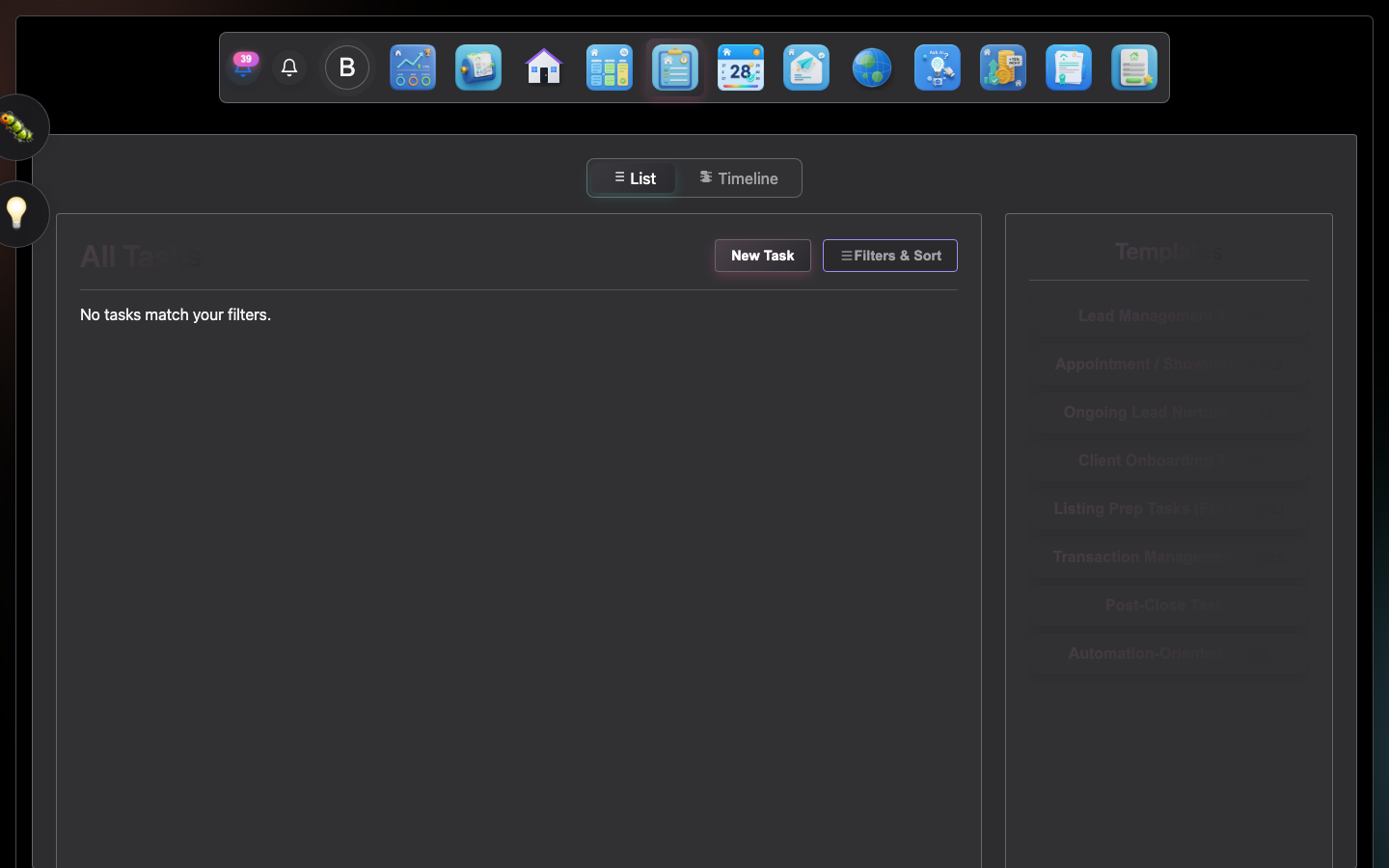Select the List tab

pyautogui.click(x=634, y=177)
